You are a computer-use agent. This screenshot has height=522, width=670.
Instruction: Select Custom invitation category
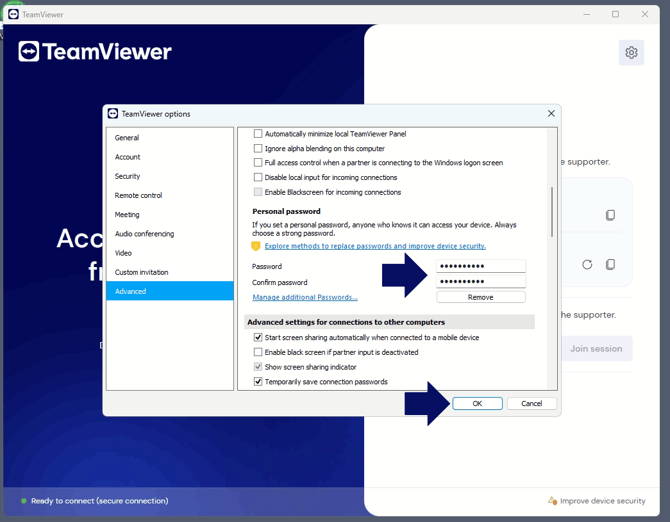click(170, 272)
